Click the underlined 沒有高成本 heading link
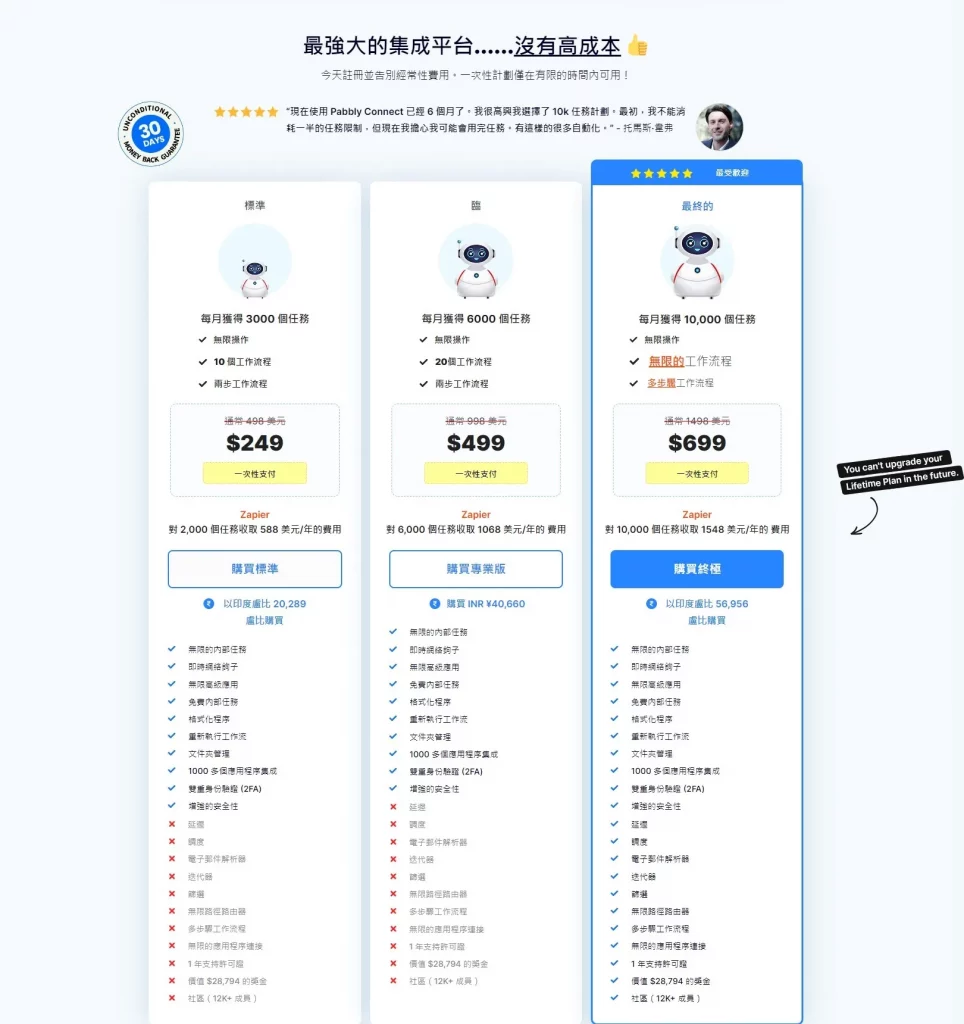This screenshot has height=1024, width=964. click(x=567, y=46)
